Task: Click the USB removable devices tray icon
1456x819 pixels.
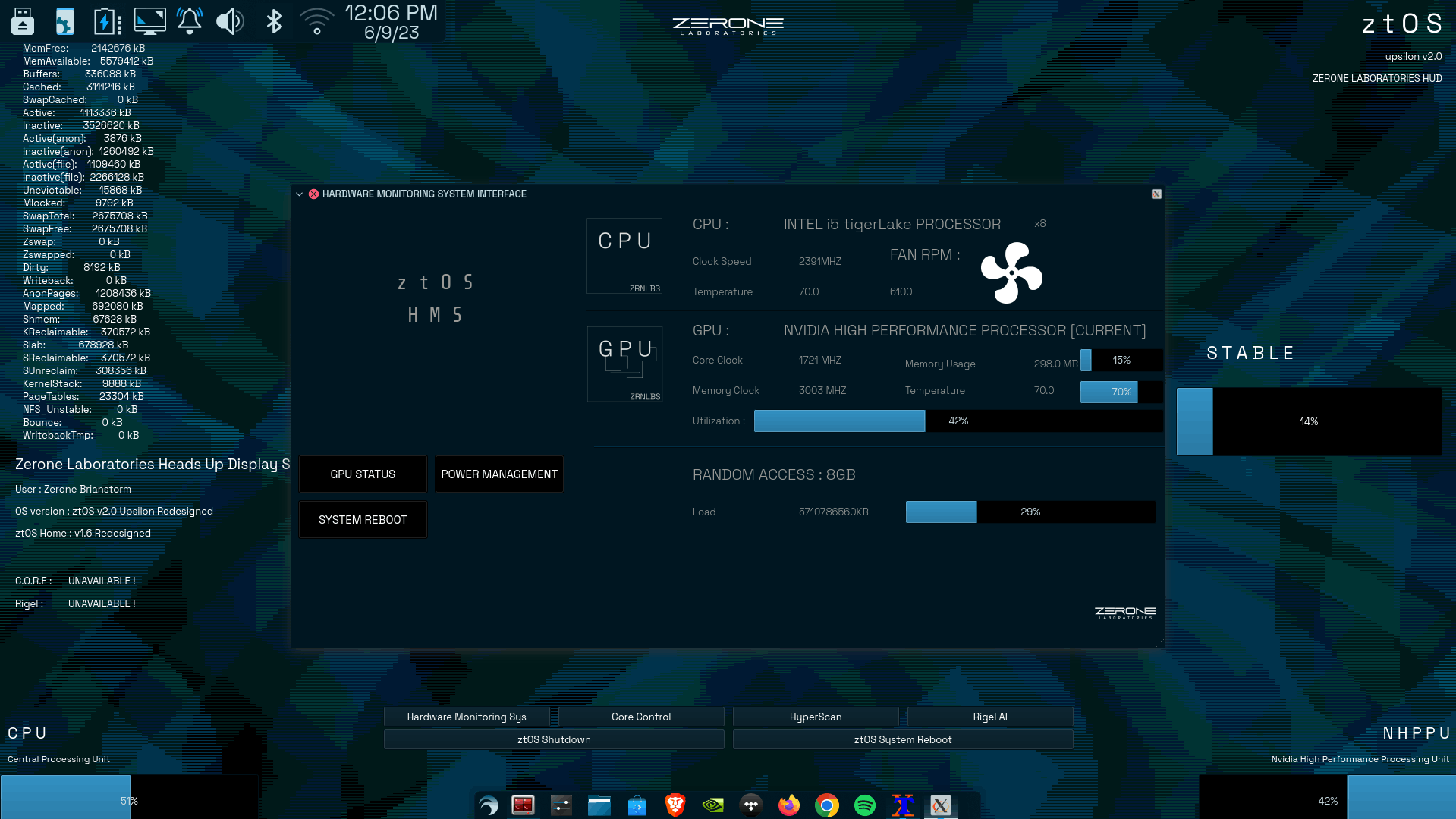Action: 23,21
